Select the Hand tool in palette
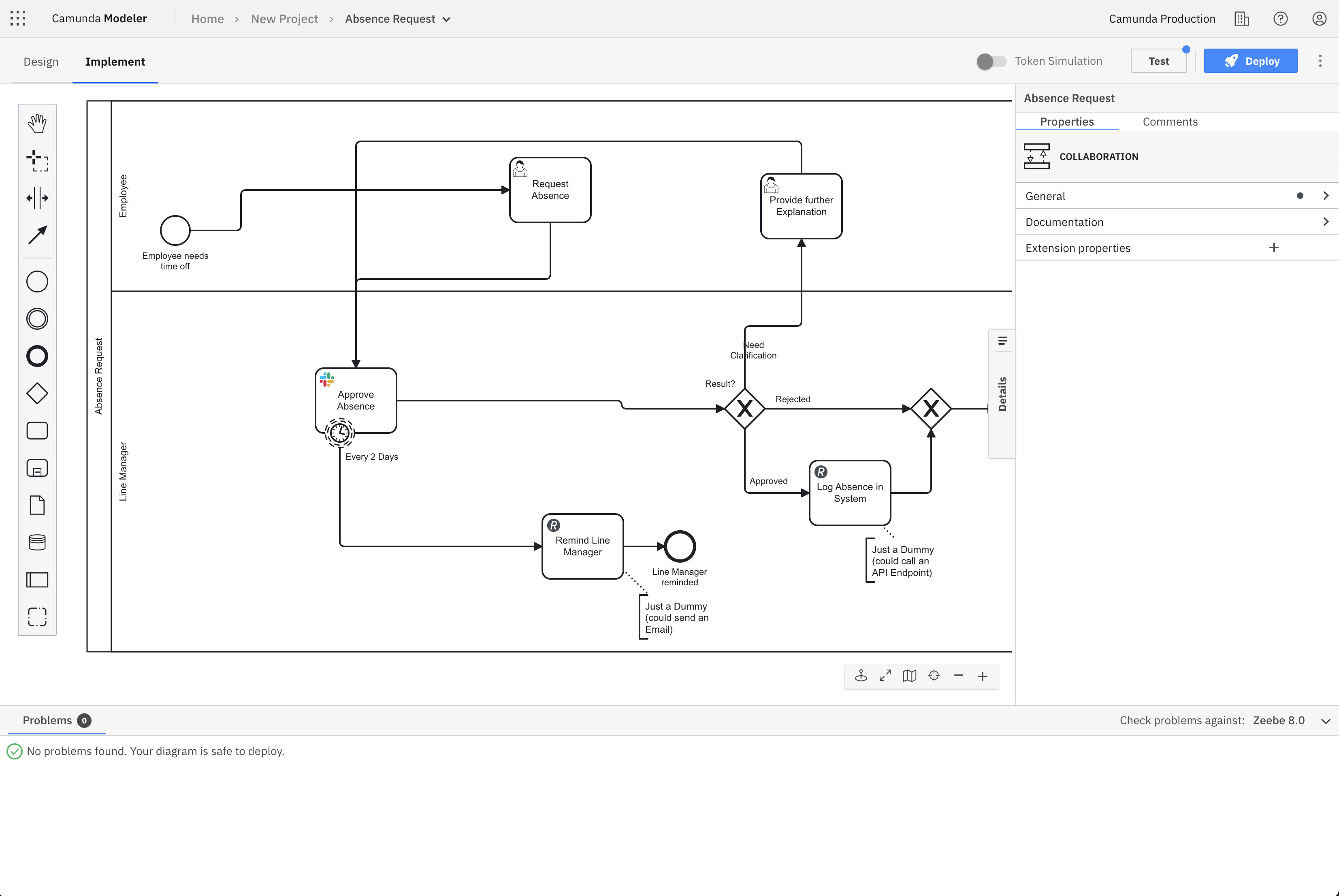 (37, 123)
